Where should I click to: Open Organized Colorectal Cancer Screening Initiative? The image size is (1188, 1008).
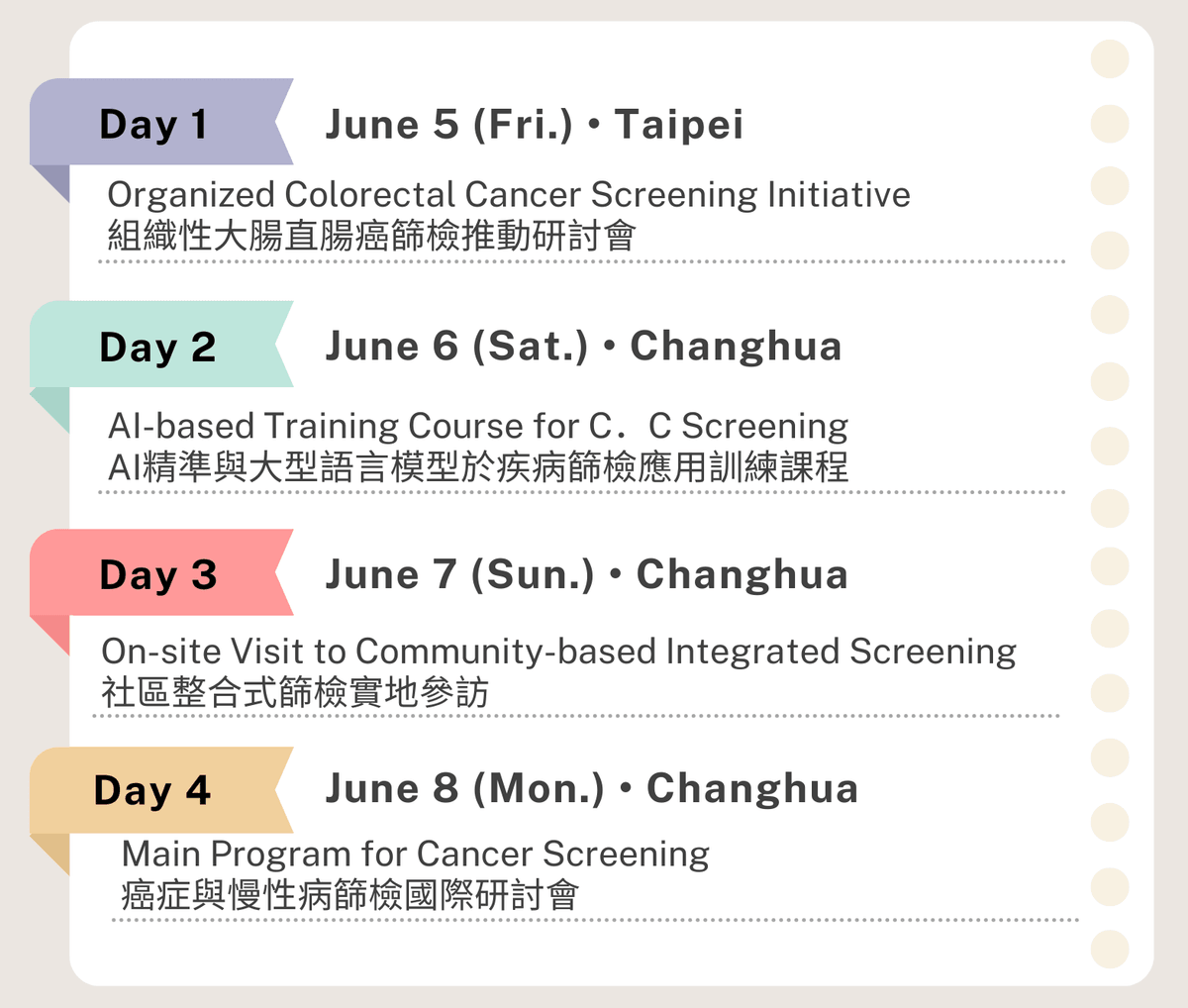[508, 194]
